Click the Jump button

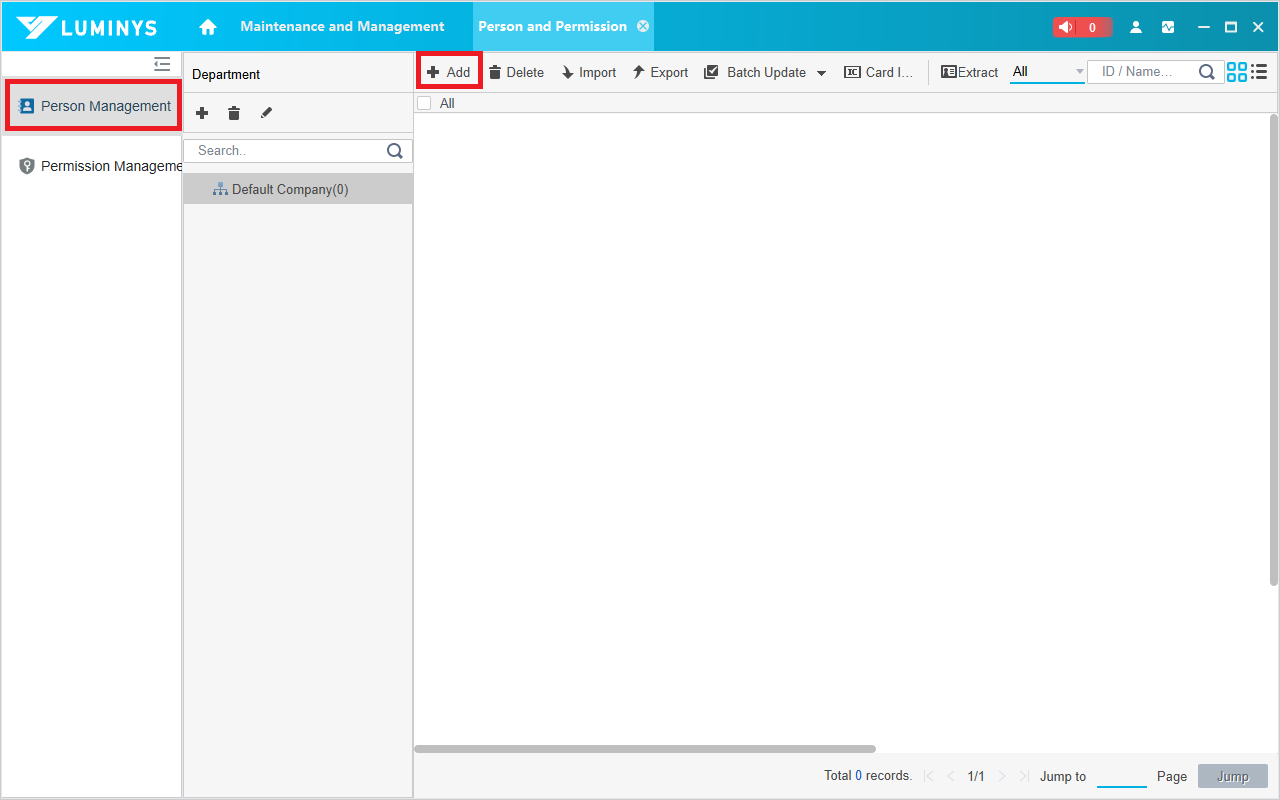click(1232, 776)
